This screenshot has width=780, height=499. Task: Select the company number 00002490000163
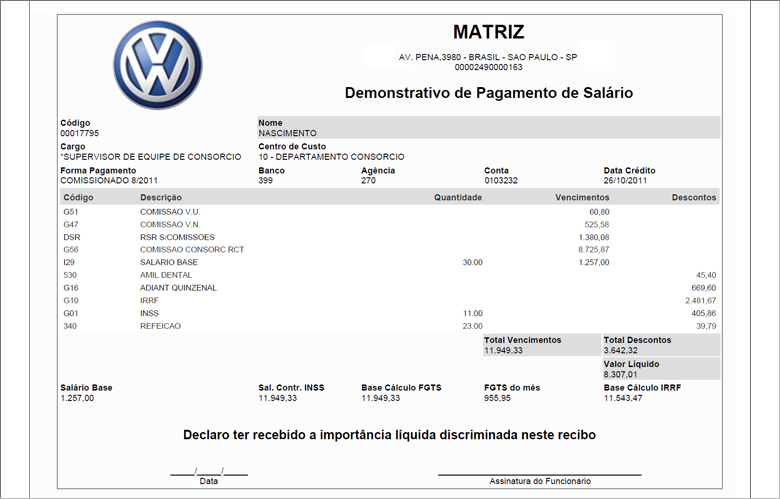(x=488, y=67)
